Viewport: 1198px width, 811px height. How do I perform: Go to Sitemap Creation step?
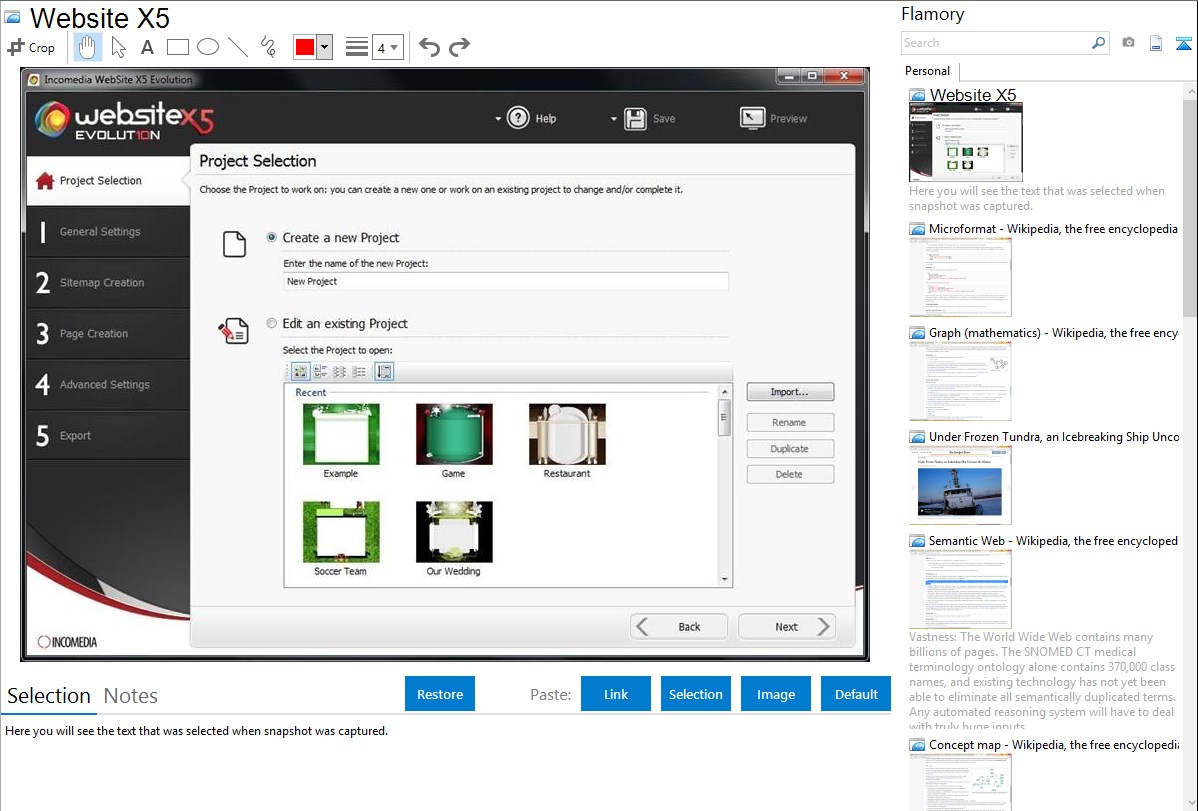(x=108, y=283)
